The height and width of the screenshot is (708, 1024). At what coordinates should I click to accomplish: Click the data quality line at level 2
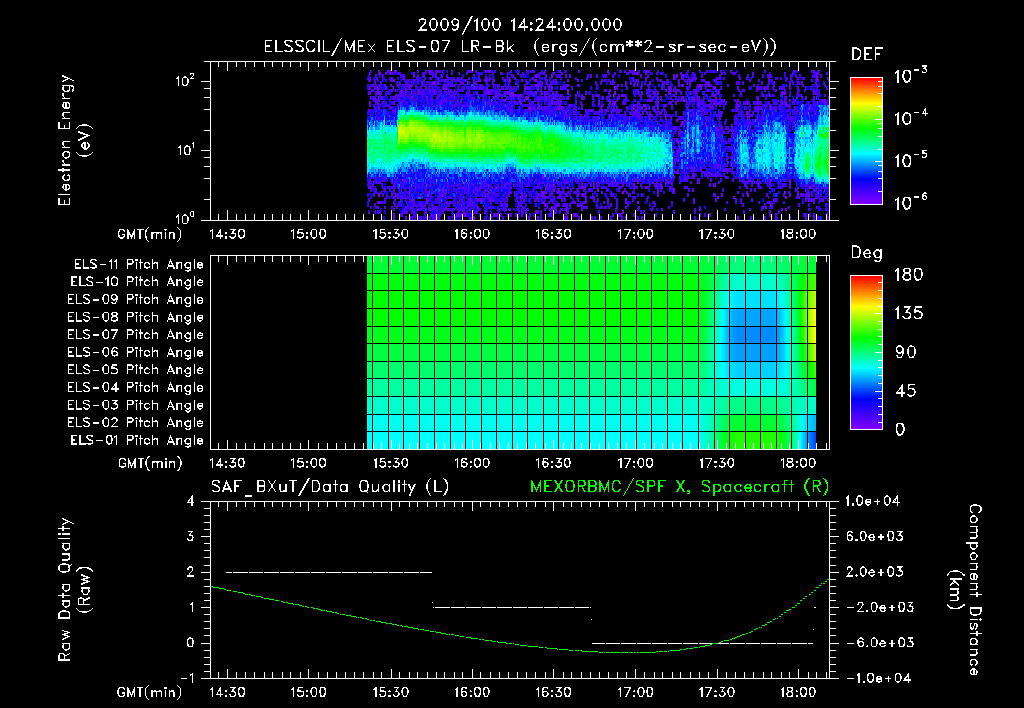[329, 572]
